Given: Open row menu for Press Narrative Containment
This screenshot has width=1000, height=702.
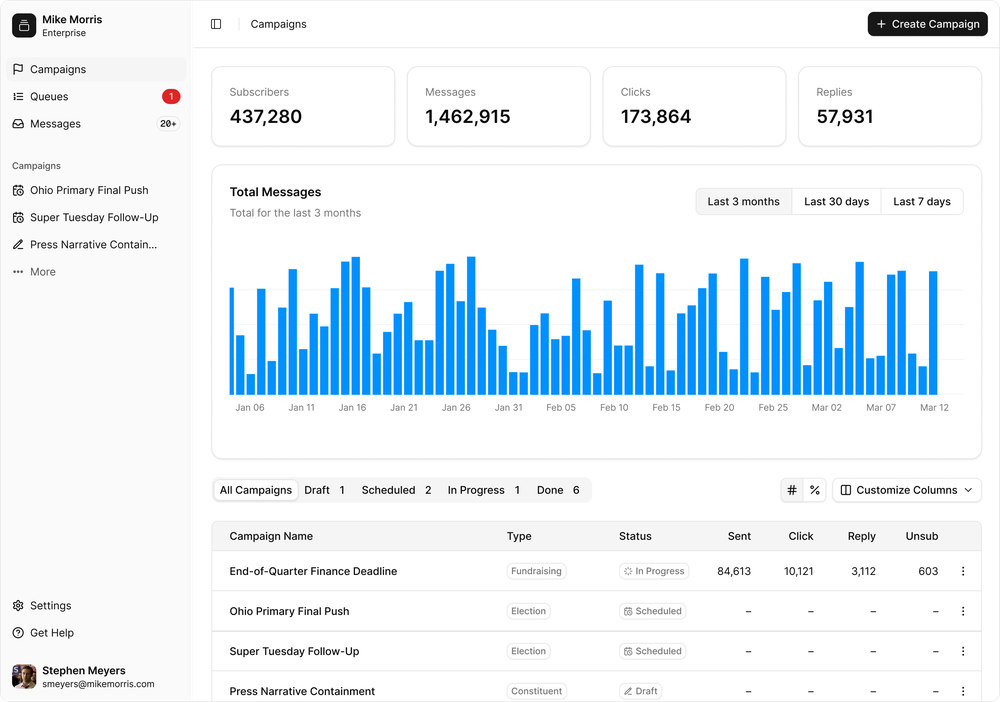Looking at the screenshot, I should tap(963, 691).
